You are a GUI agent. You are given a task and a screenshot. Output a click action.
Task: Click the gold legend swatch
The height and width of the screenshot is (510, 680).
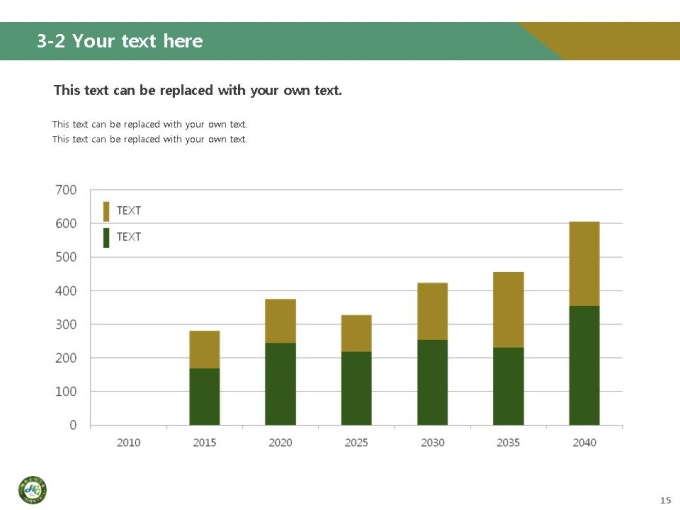point(106,212)
